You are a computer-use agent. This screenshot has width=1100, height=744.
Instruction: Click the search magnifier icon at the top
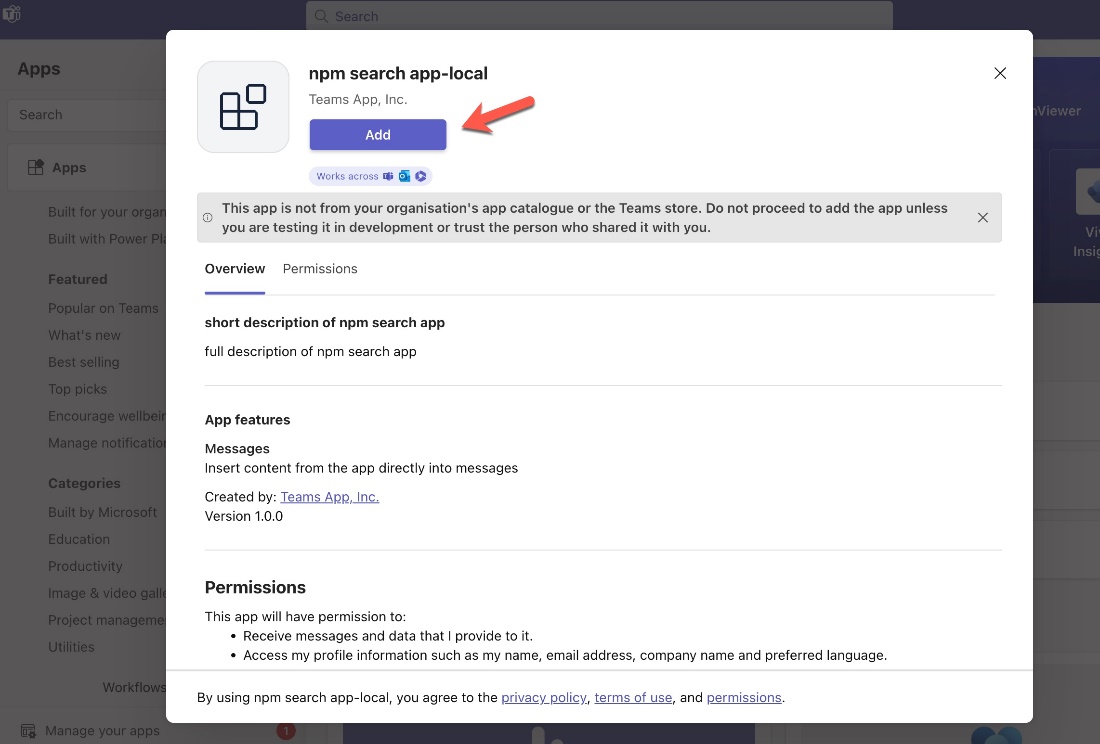[x=321, y=17]
